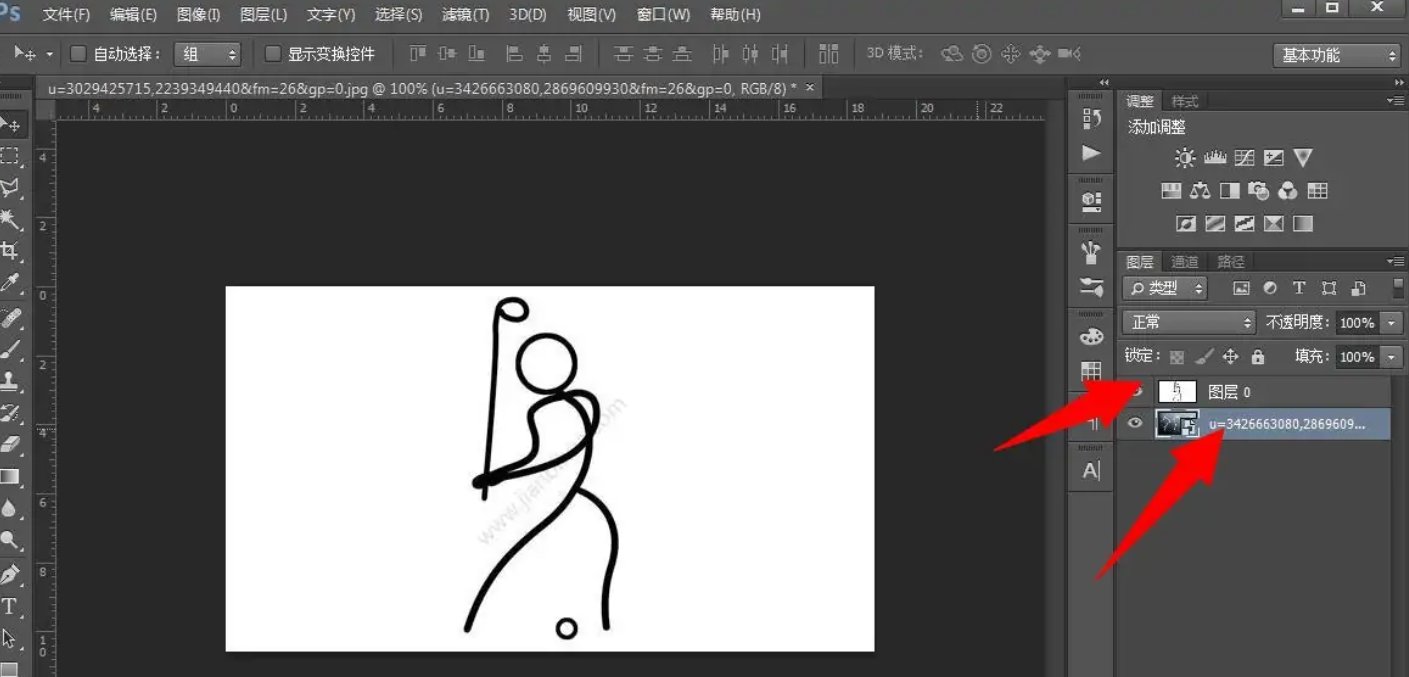Expand the 不透明度 opacity dropdown arrow
This screenshot has height=677, width=1409.
(1392, 323)
